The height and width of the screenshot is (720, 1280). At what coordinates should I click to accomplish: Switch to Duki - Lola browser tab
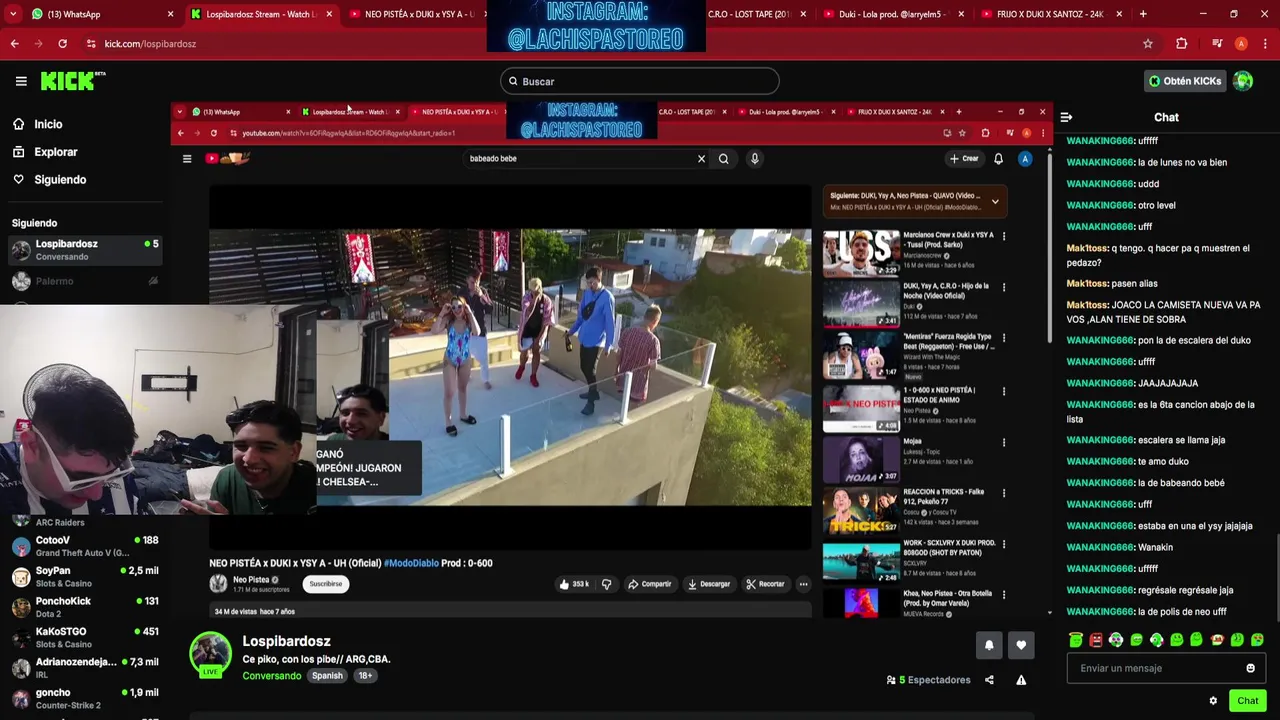[895, 14]
